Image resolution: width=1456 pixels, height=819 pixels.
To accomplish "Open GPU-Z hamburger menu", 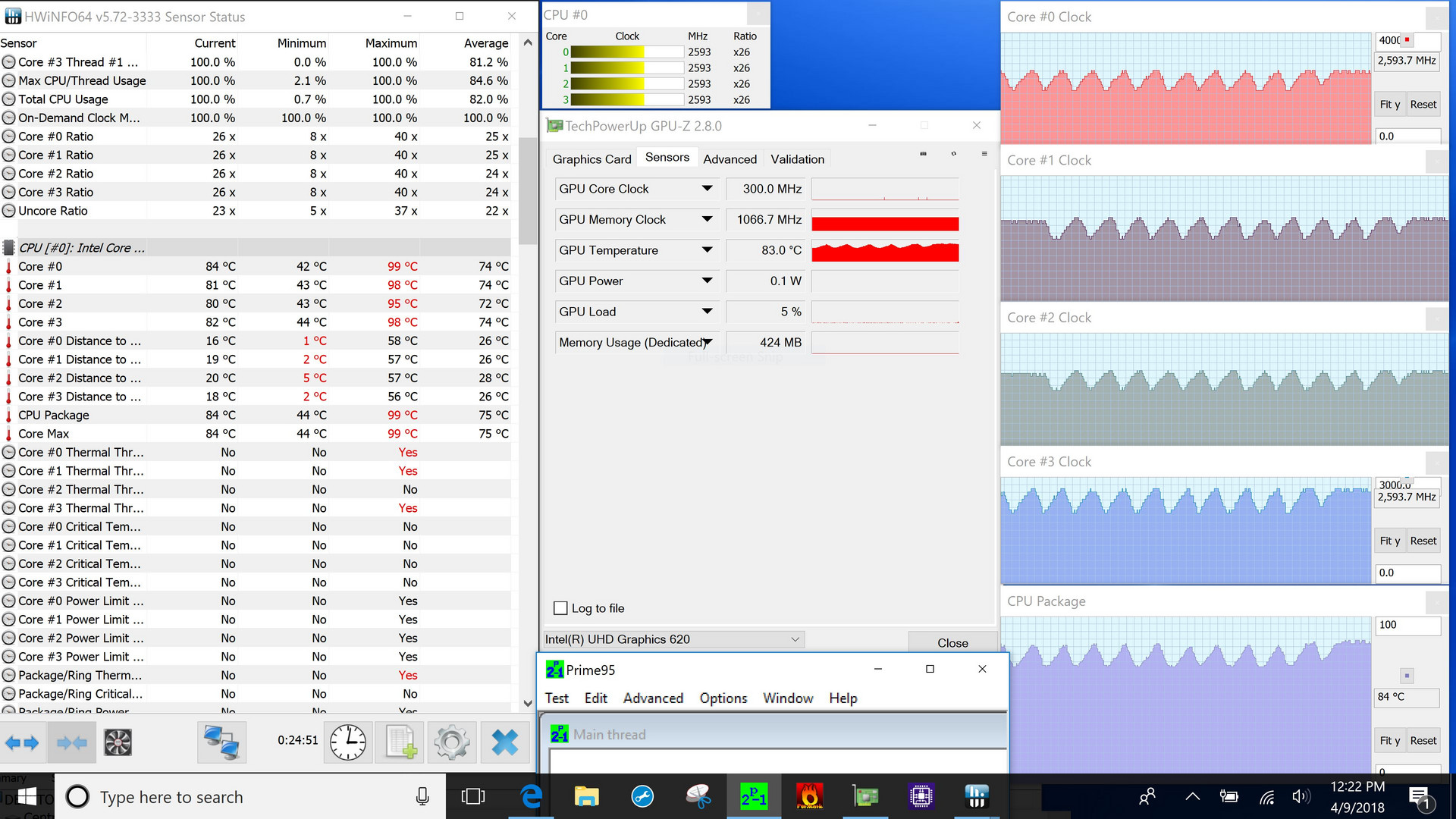I will click(x=984, y=154).
